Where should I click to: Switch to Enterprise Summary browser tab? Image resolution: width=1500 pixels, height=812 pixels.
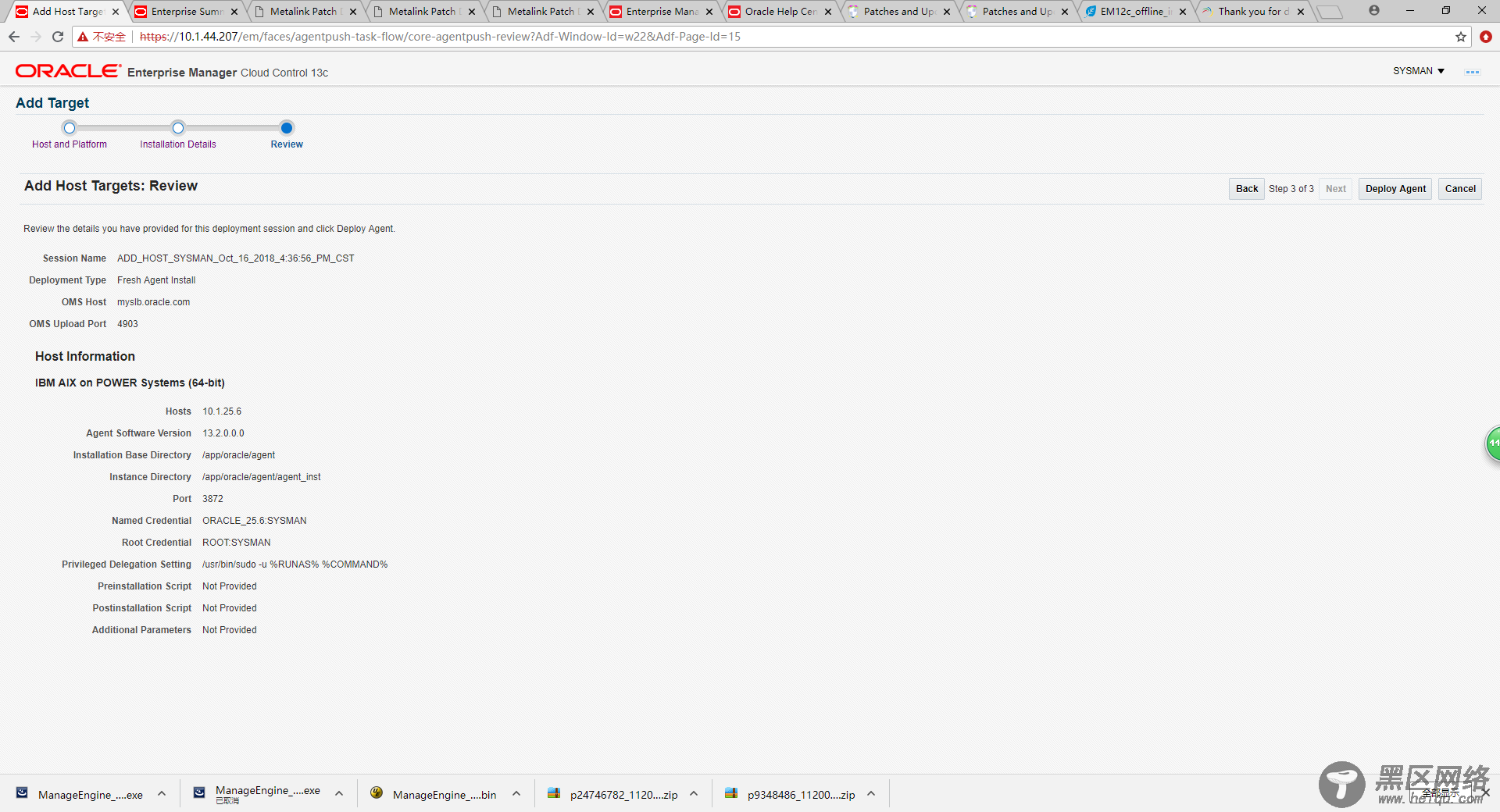point(186,12)
